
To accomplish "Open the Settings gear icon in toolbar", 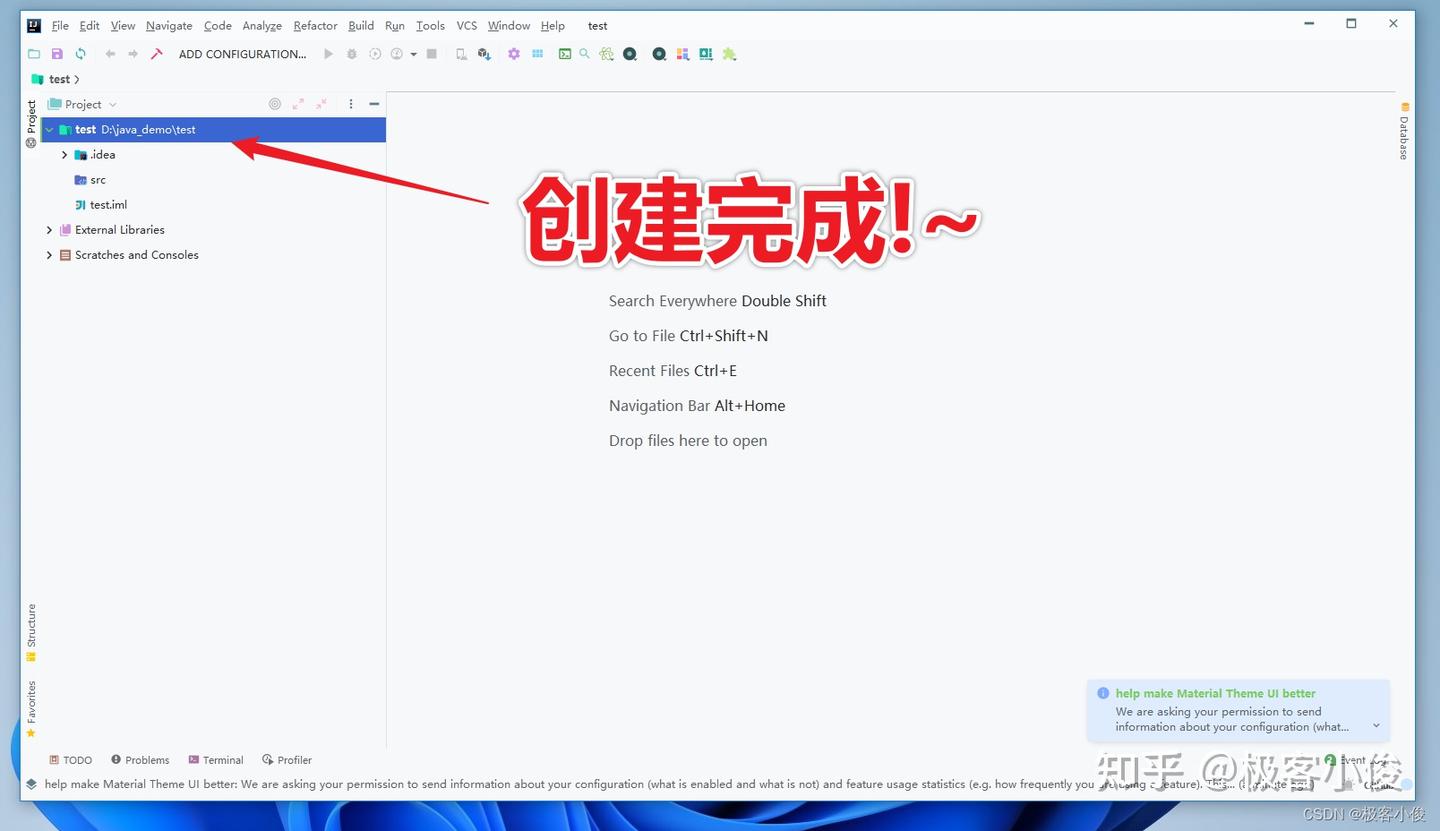I will 514,54.
